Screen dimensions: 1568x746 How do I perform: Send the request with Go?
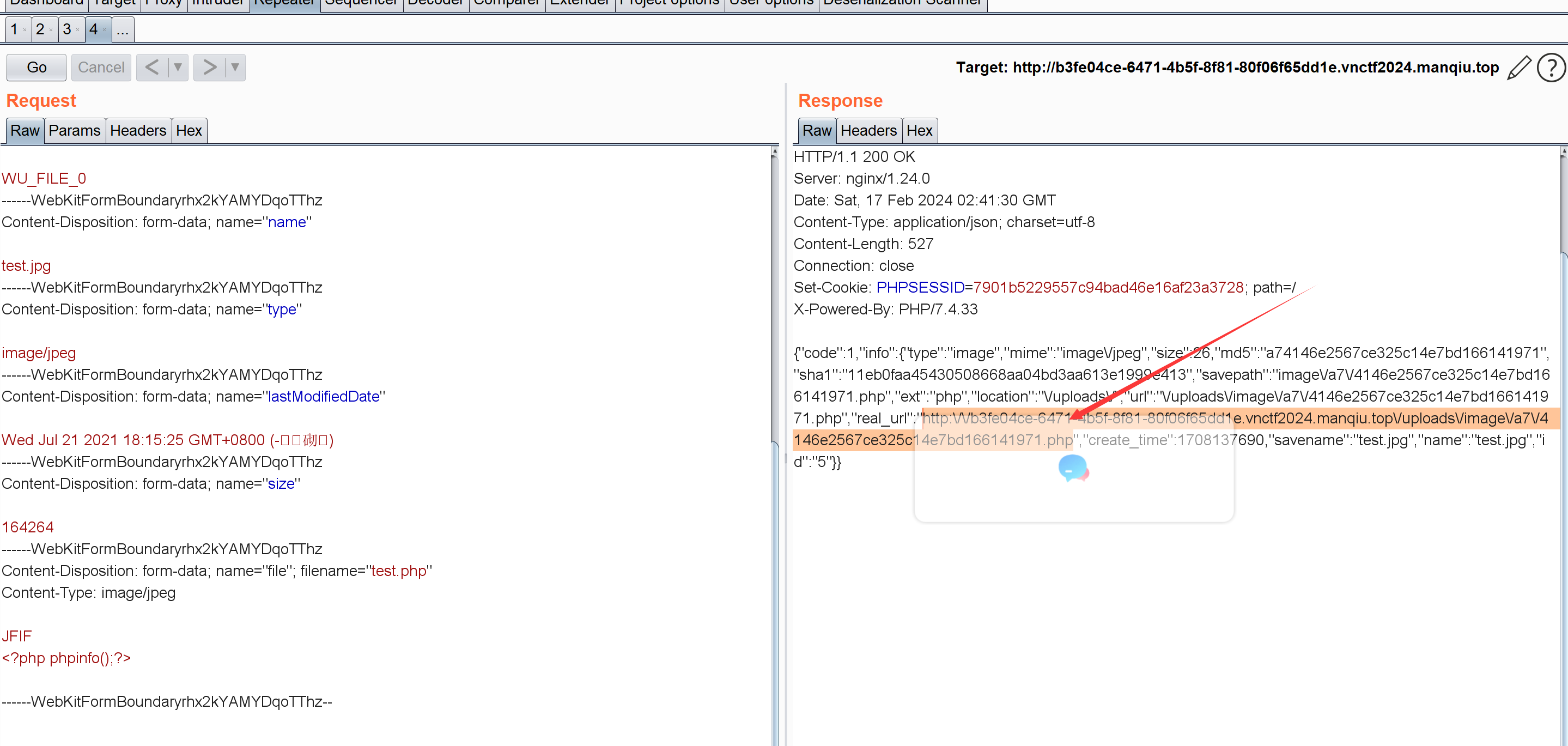pyautogui.click(x=37, y=67)
